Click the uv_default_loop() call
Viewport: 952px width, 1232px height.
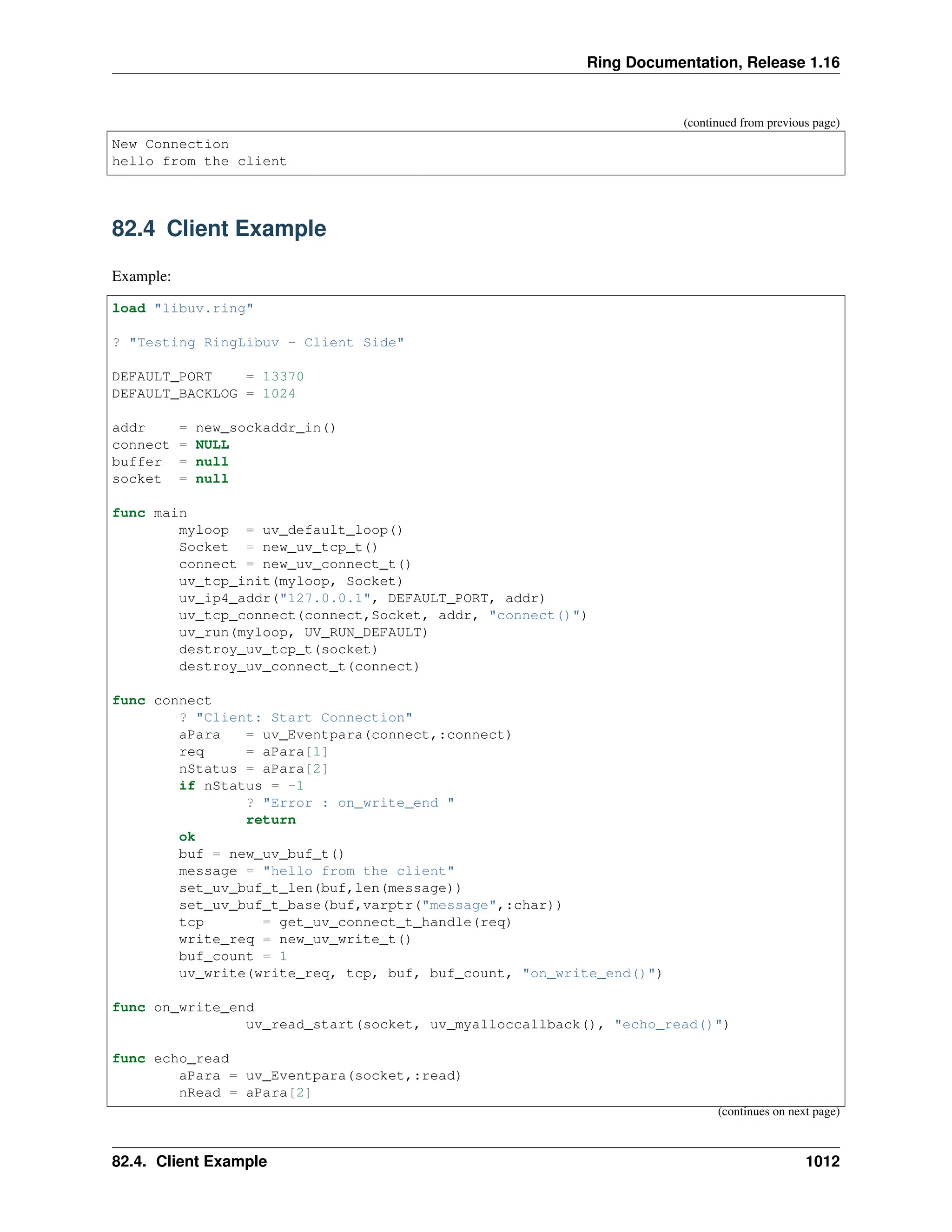coord(332,530)
